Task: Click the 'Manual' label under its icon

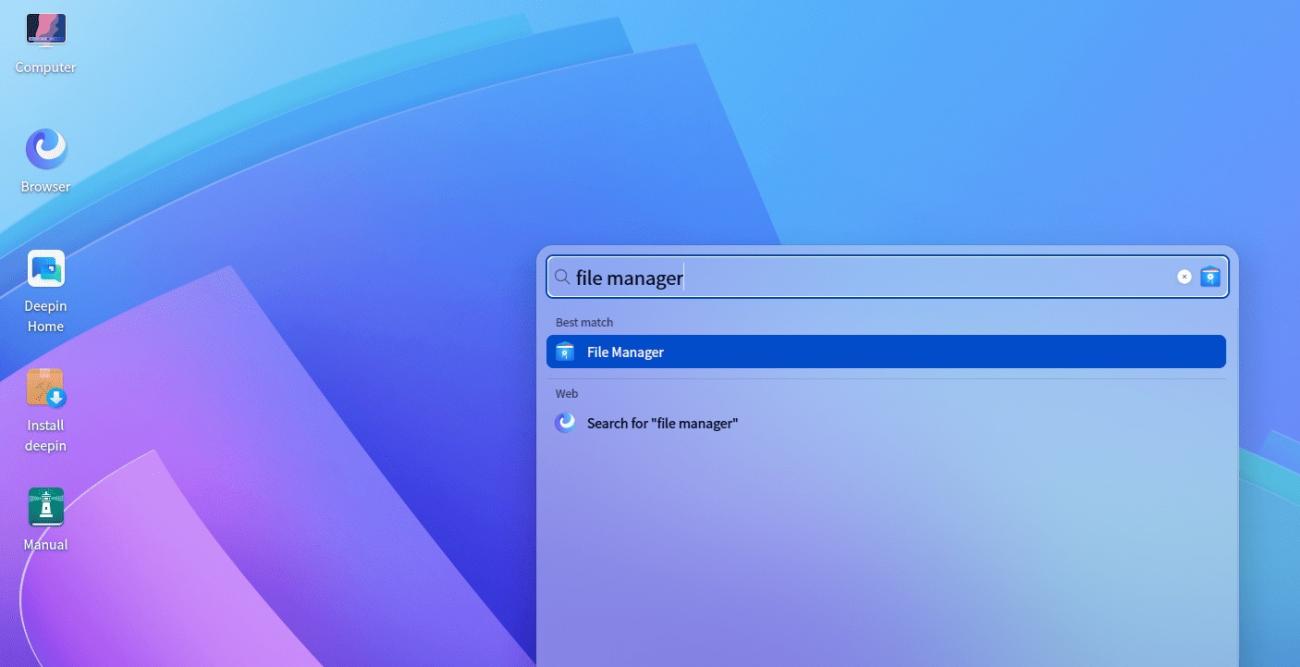Action: pyautogui.click(x=45, y=545)
